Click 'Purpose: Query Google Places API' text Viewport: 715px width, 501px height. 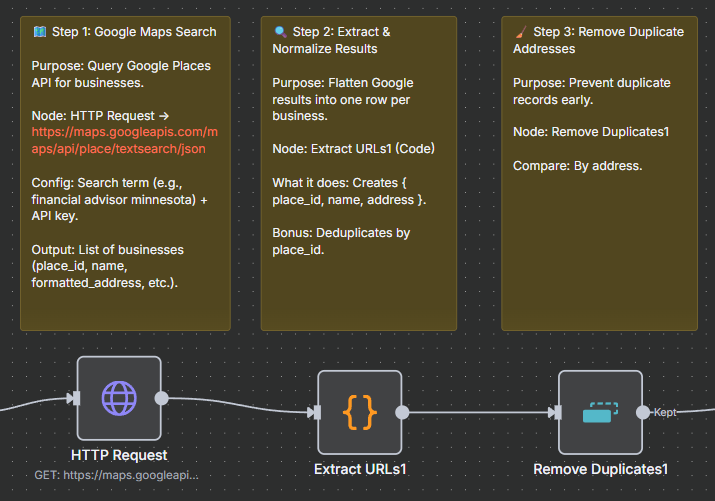coord(121,74)
